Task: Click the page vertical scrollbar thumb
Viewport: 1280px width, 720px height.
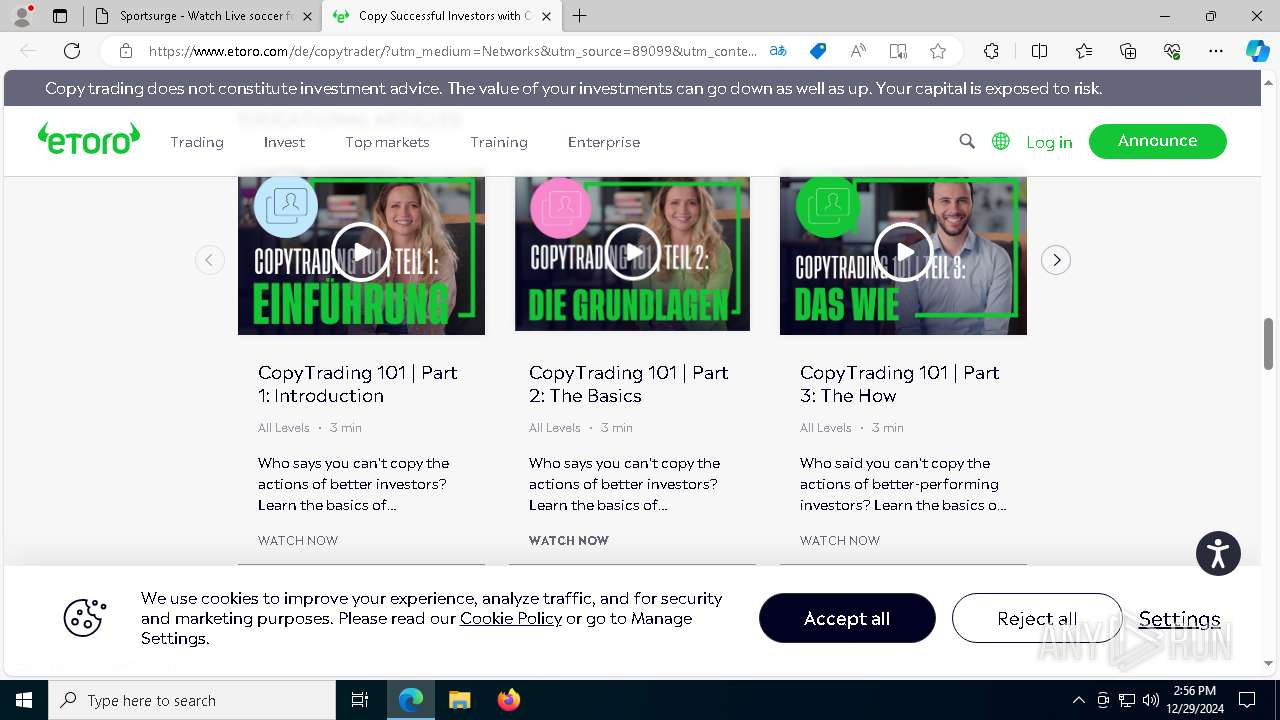Action: pos(1269,344)
